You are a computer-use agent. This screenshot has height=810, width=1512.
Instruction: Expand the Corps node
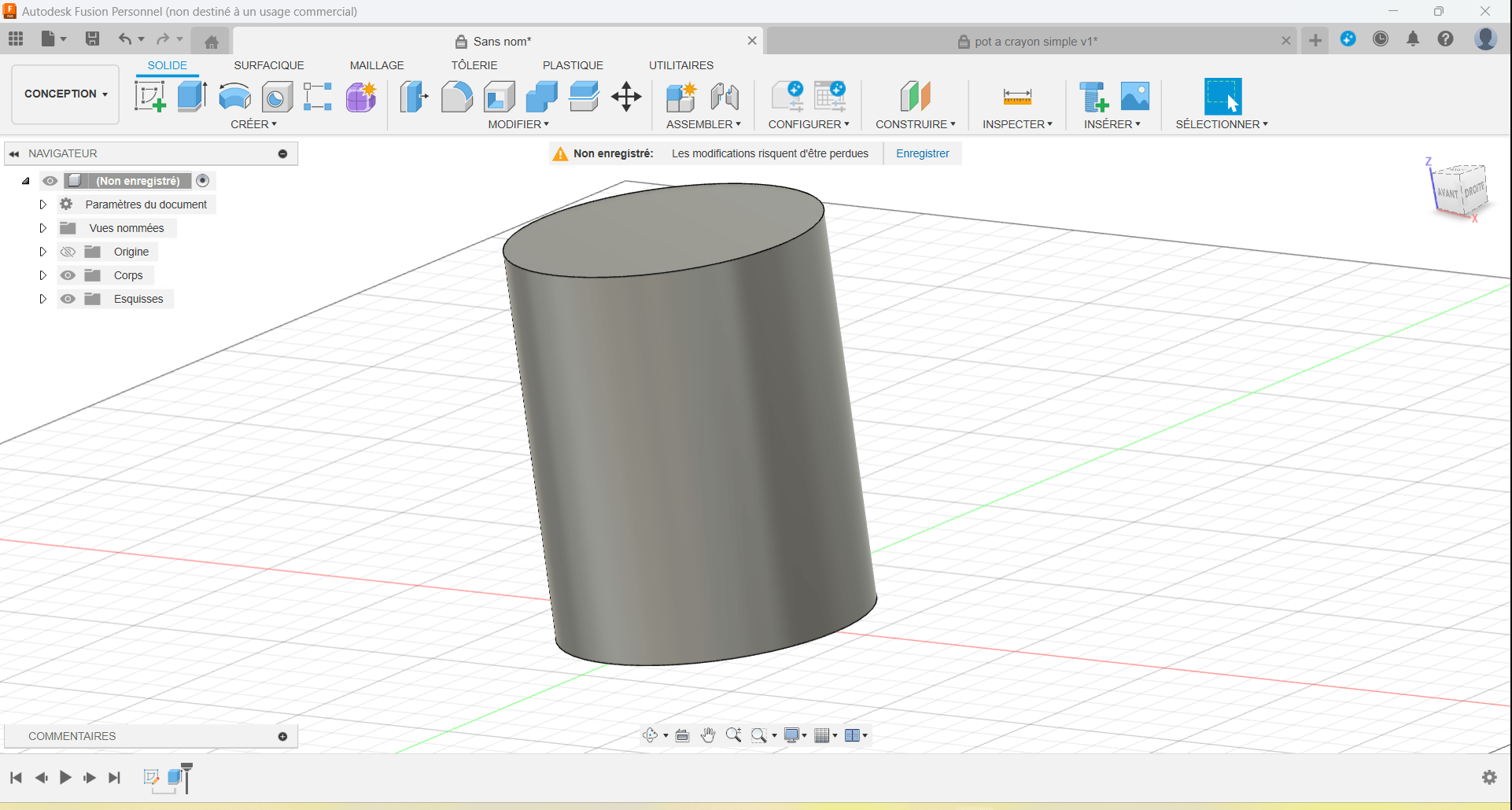click(x=42, y=275)
